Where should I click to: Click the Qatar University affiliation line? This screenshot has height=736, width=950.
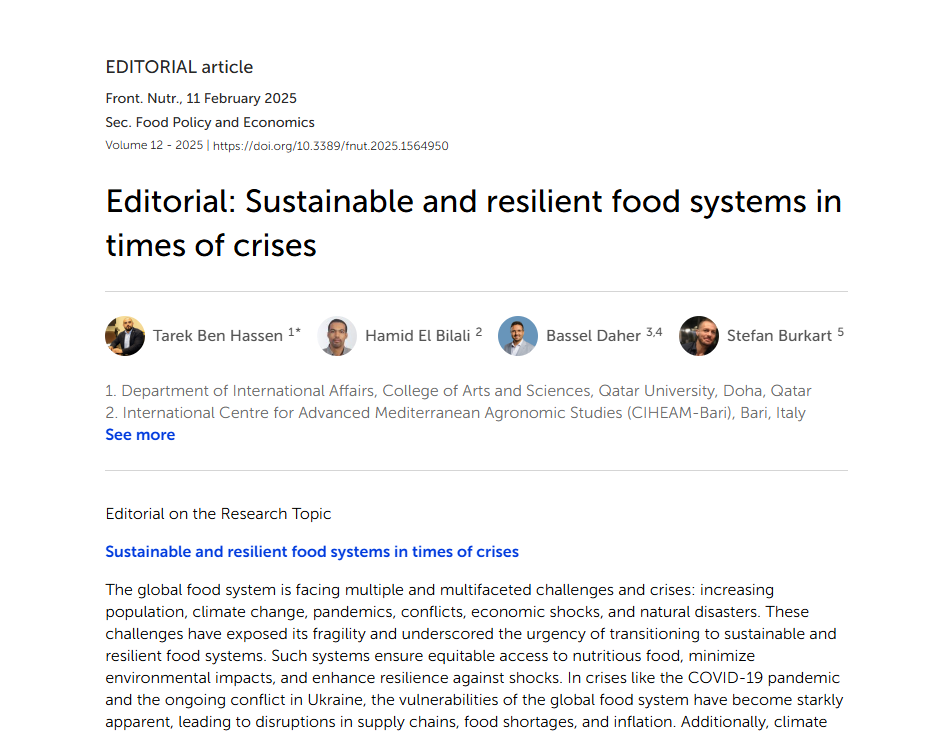click(458, 391)
